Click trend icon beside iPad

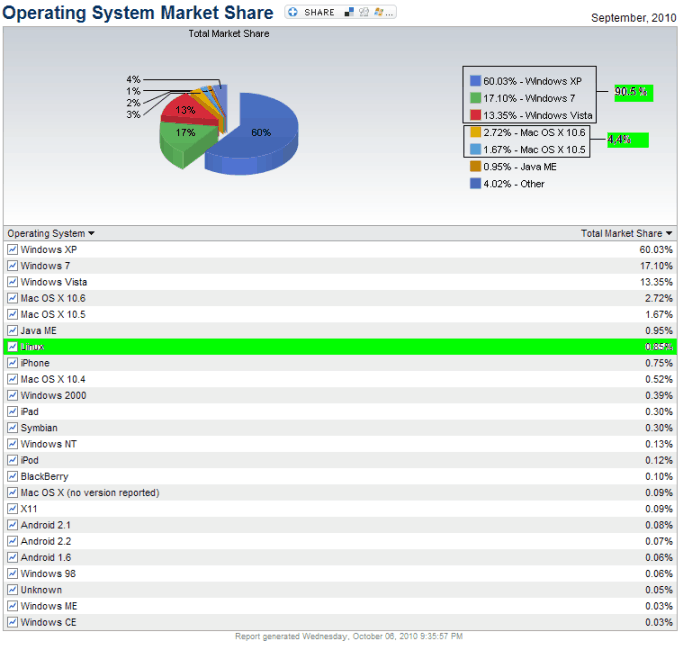pos(12,412)
